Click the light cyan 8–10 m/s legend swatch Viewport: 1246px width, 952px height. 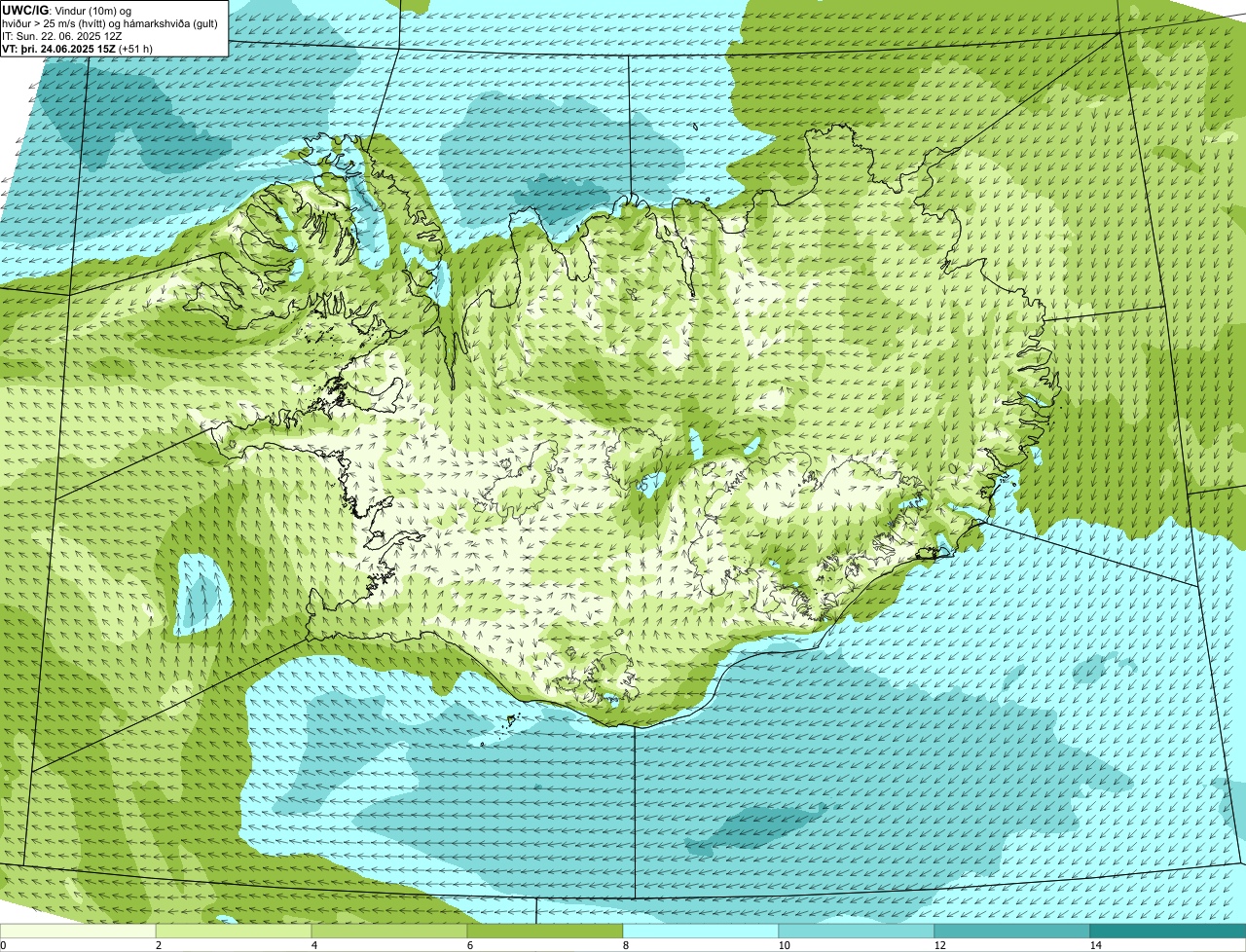tap(701, 931)
